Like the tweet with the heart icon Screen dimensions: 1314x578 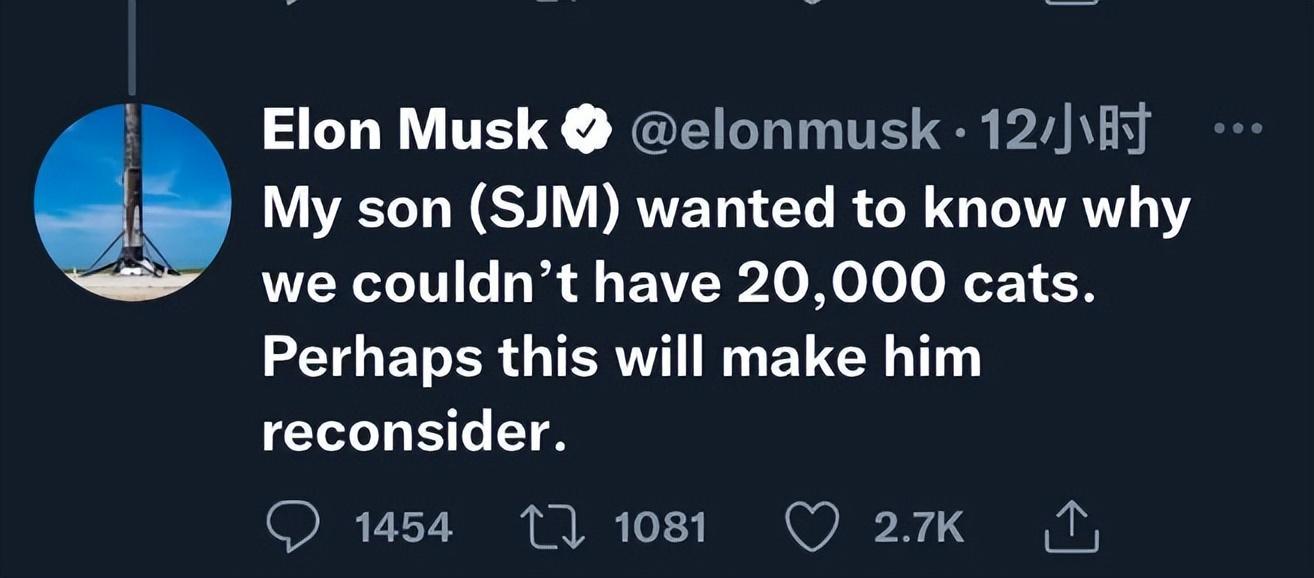tap(810, 527)
